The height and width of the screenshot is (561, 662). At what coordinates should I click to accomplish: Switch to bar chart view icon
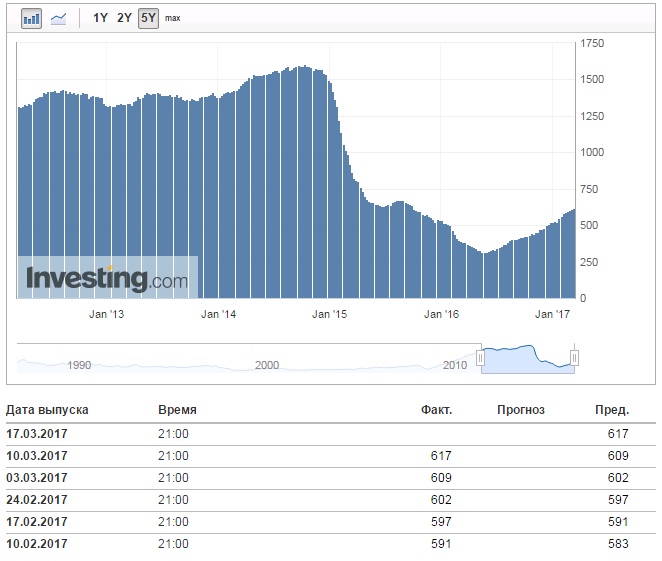pos(32,18)
